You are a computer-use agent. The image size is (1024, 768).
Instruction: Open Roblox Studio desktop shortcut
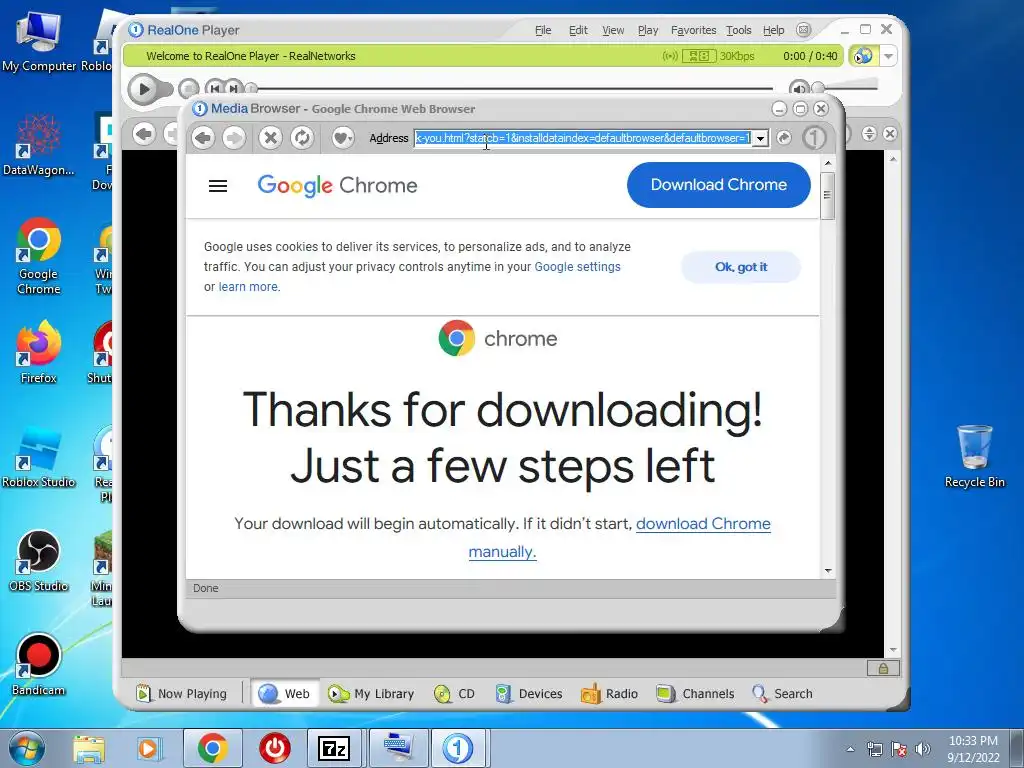(x=38, y=457)
